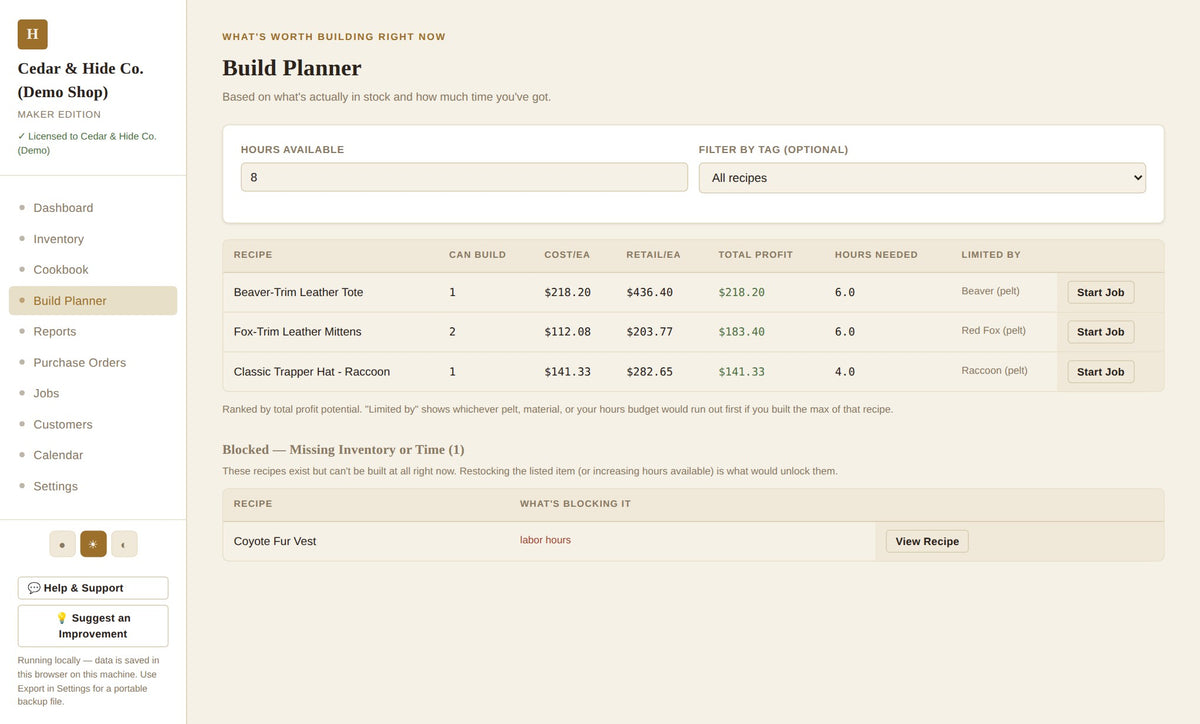Switch to the sun light theme
Screen dimensions: 1200x724
click(93, 544)
